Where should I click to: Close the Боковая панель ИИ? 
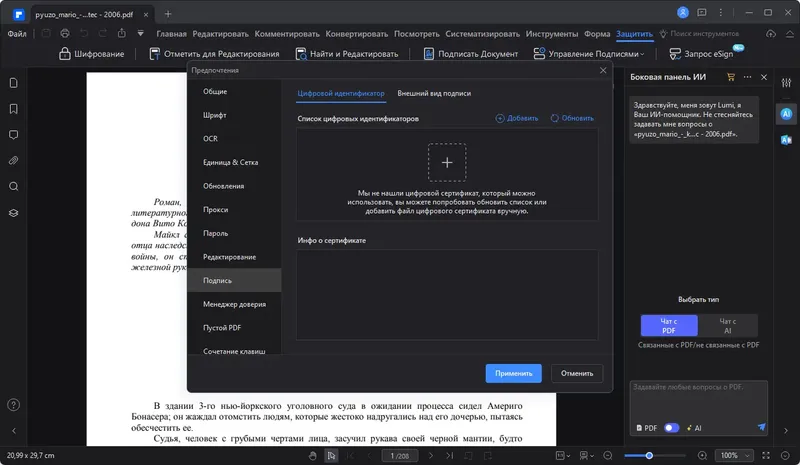[764, 77]
